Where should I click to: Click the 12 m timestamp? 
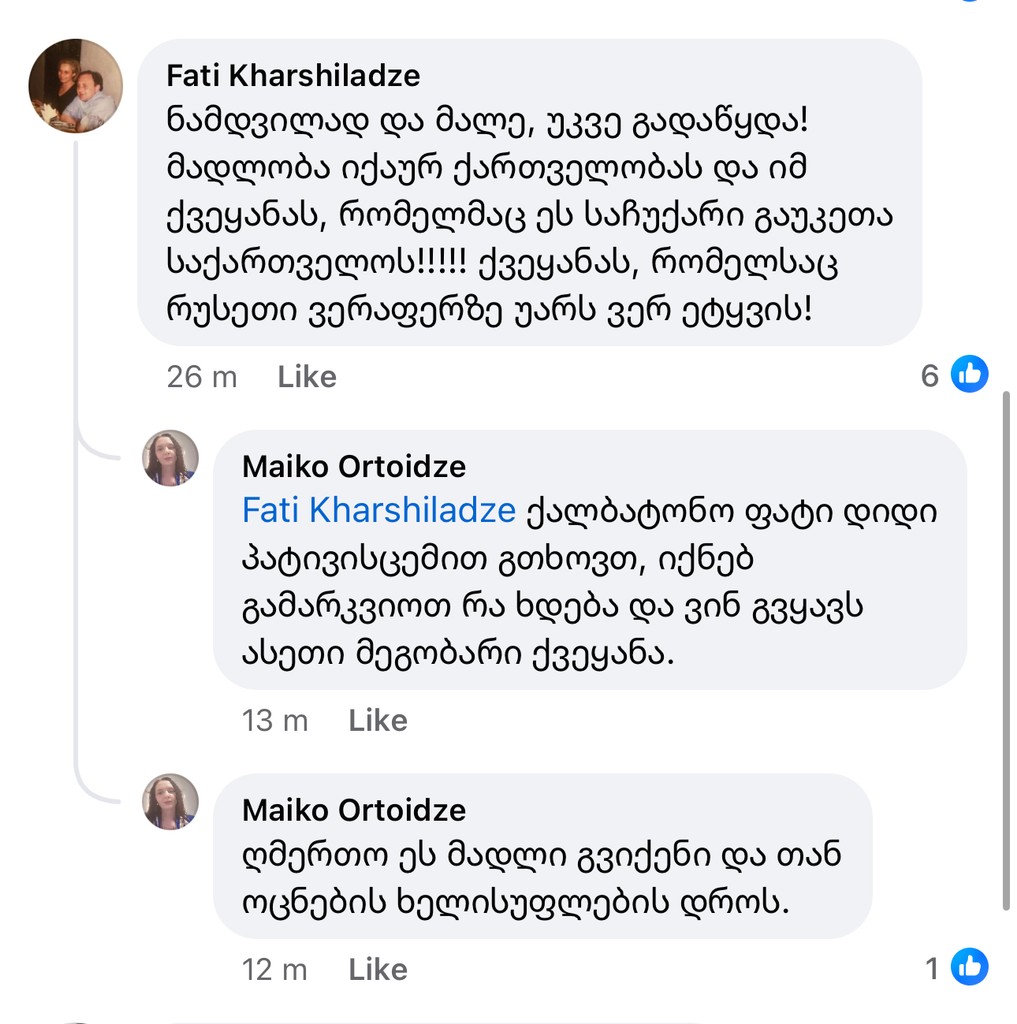pos(274,969)
